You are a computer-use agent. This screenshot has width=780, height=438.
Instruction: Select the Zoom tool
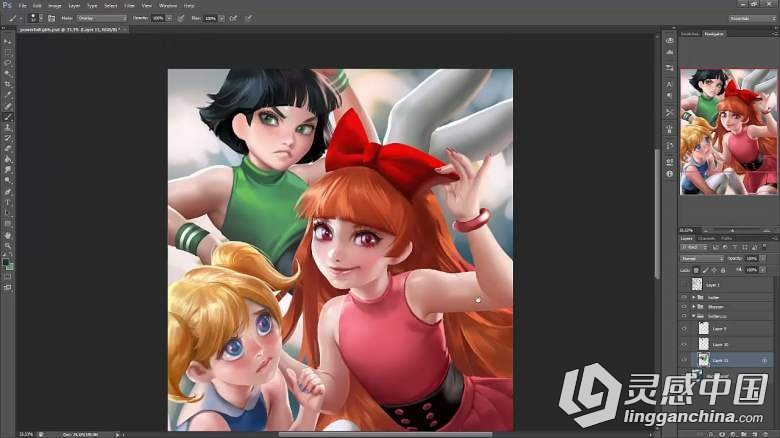click(7, 245)
